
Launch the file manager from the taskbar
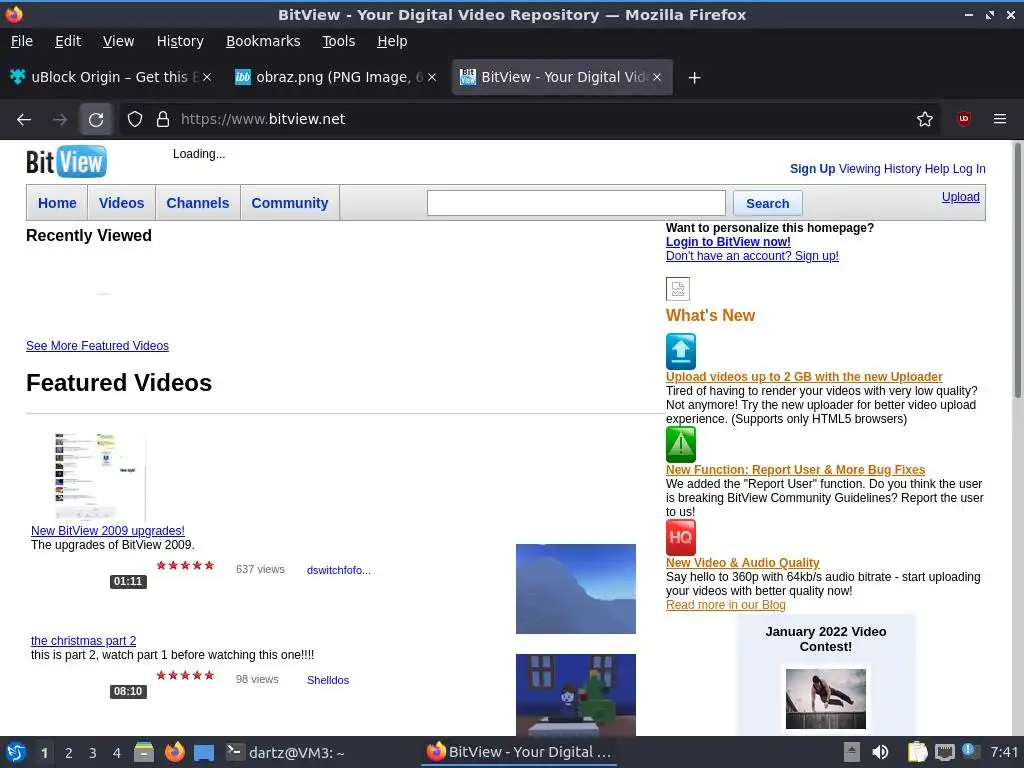(144, 752)
